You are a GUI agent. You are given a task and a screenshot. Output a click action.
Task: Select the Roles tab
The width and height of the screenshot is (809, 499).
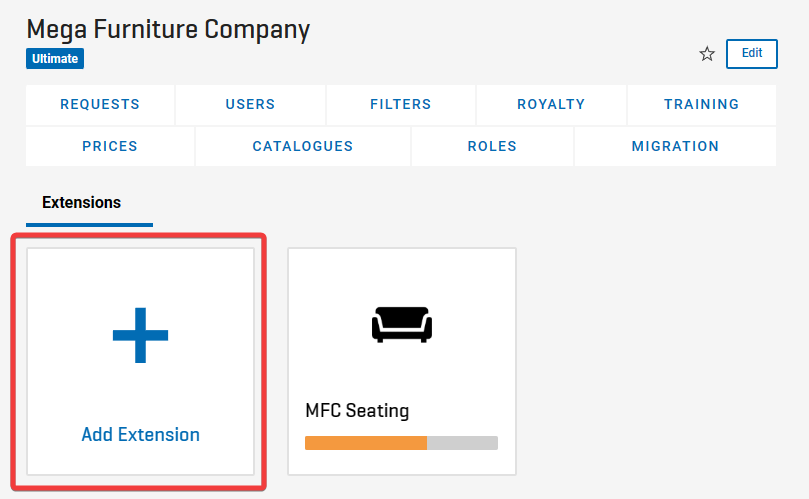(492, 146)
